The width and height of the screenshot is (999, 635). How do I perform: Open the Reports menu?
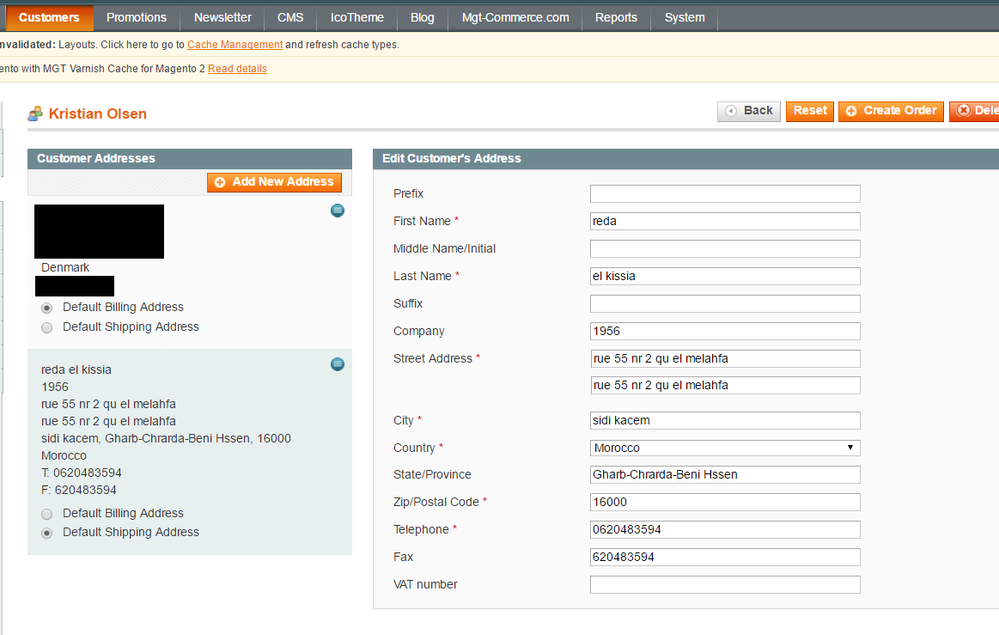(616, 18)
